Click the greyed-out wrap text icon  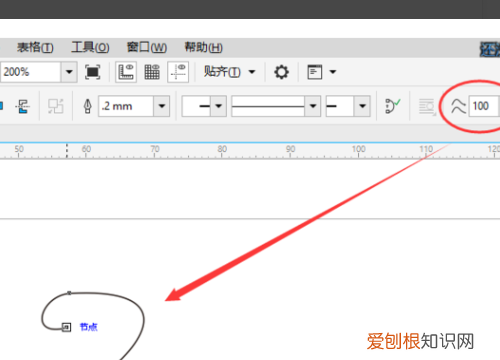[x=427, y=107]
